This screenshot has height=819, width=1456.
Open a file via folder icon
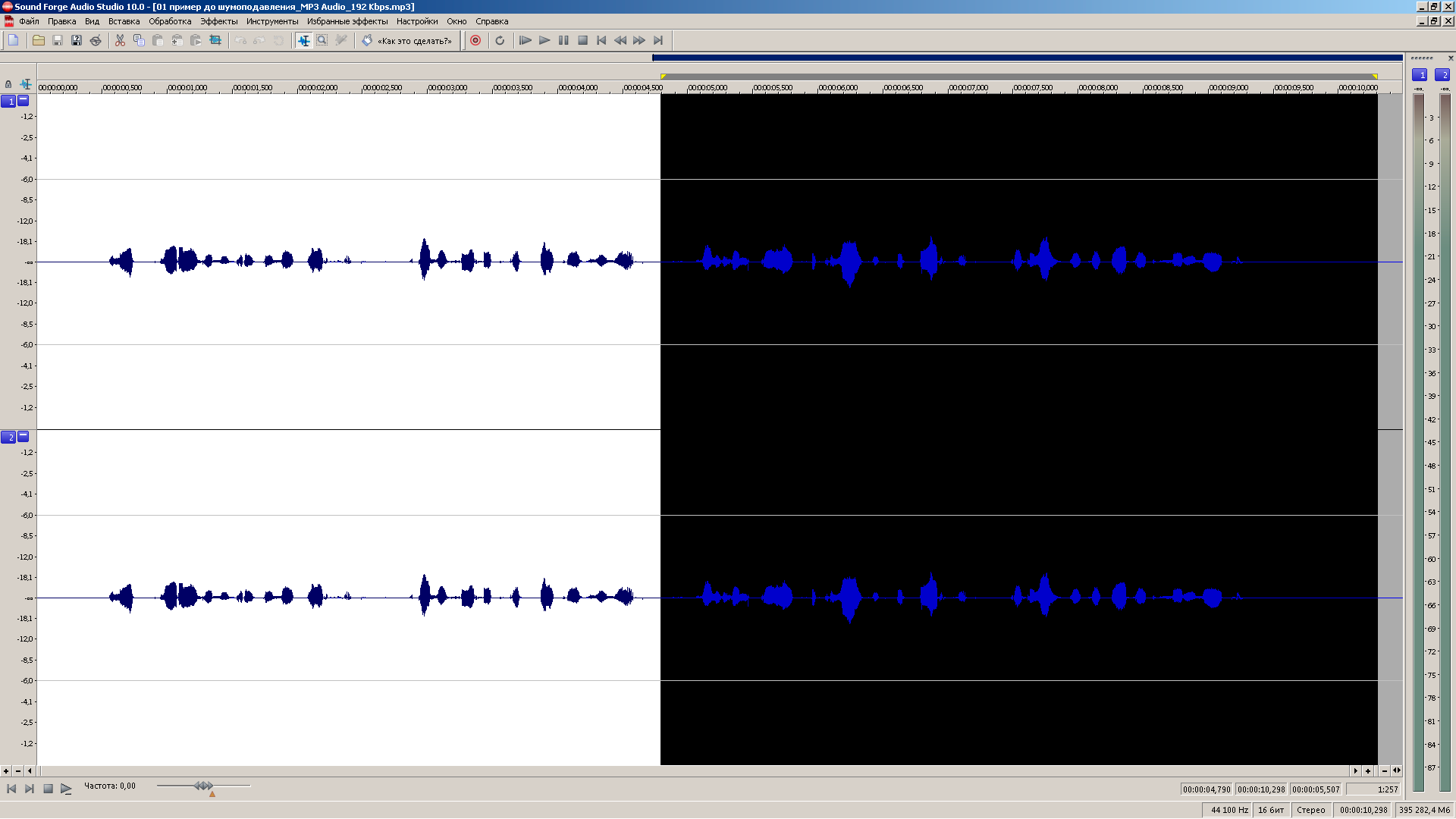[x=38, y=40]
